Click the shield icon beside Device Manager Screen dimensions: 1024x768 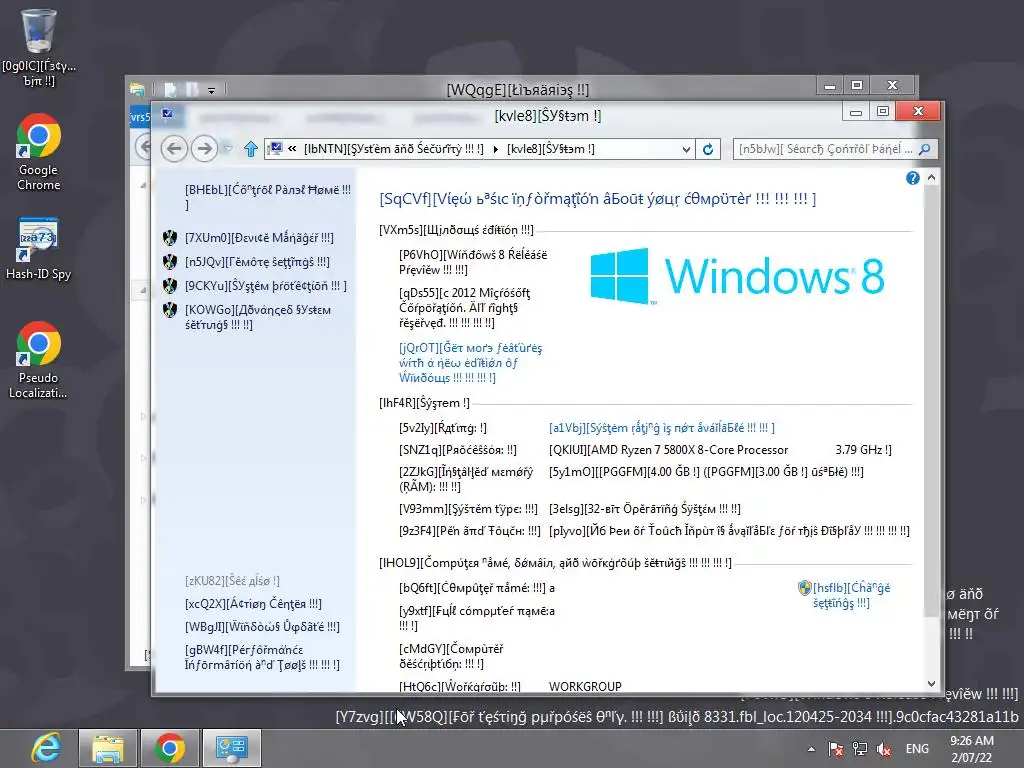coord(170,238)
